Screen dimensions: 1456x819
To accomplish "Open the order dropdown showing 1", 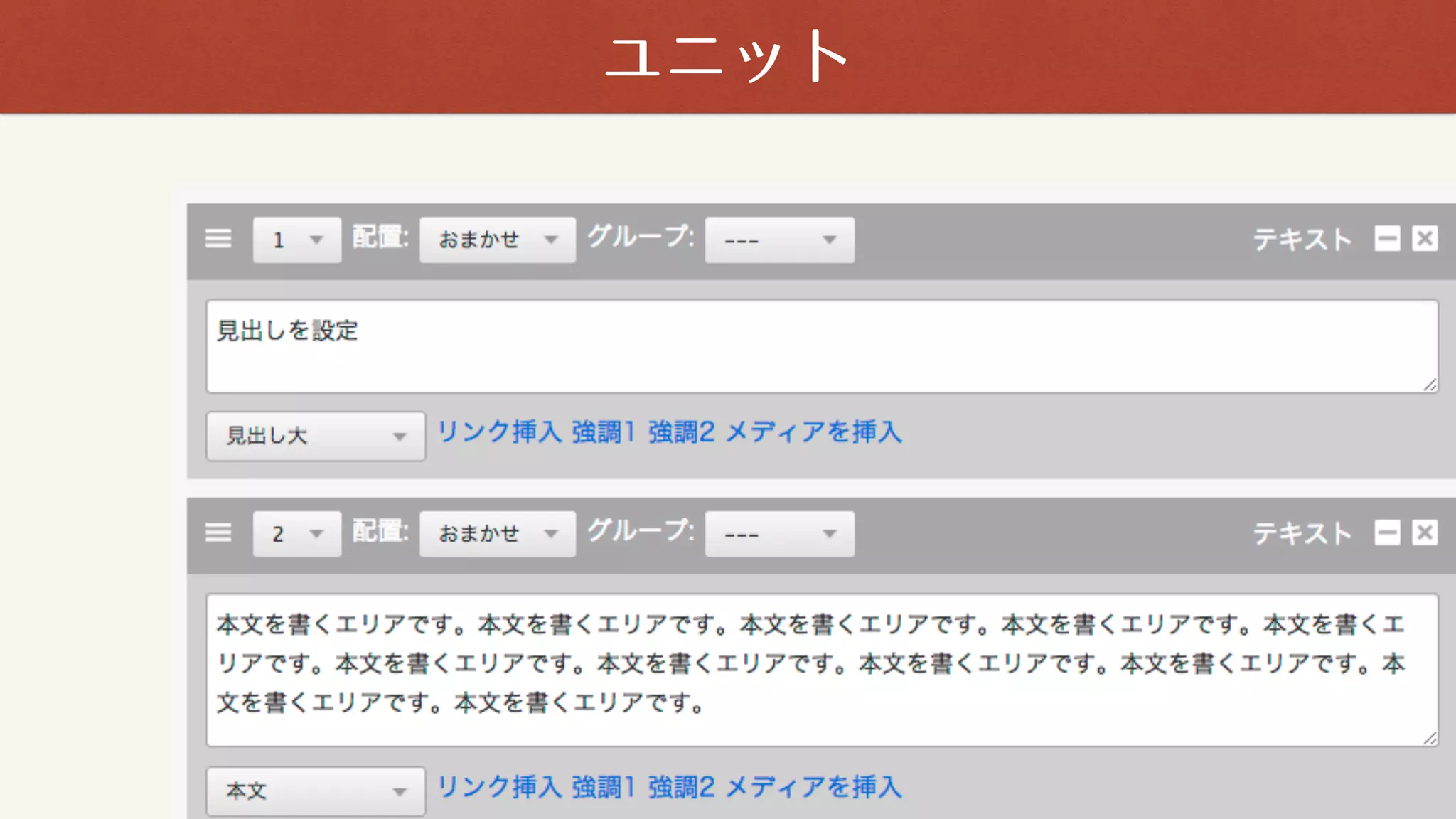I will (297, 240).
